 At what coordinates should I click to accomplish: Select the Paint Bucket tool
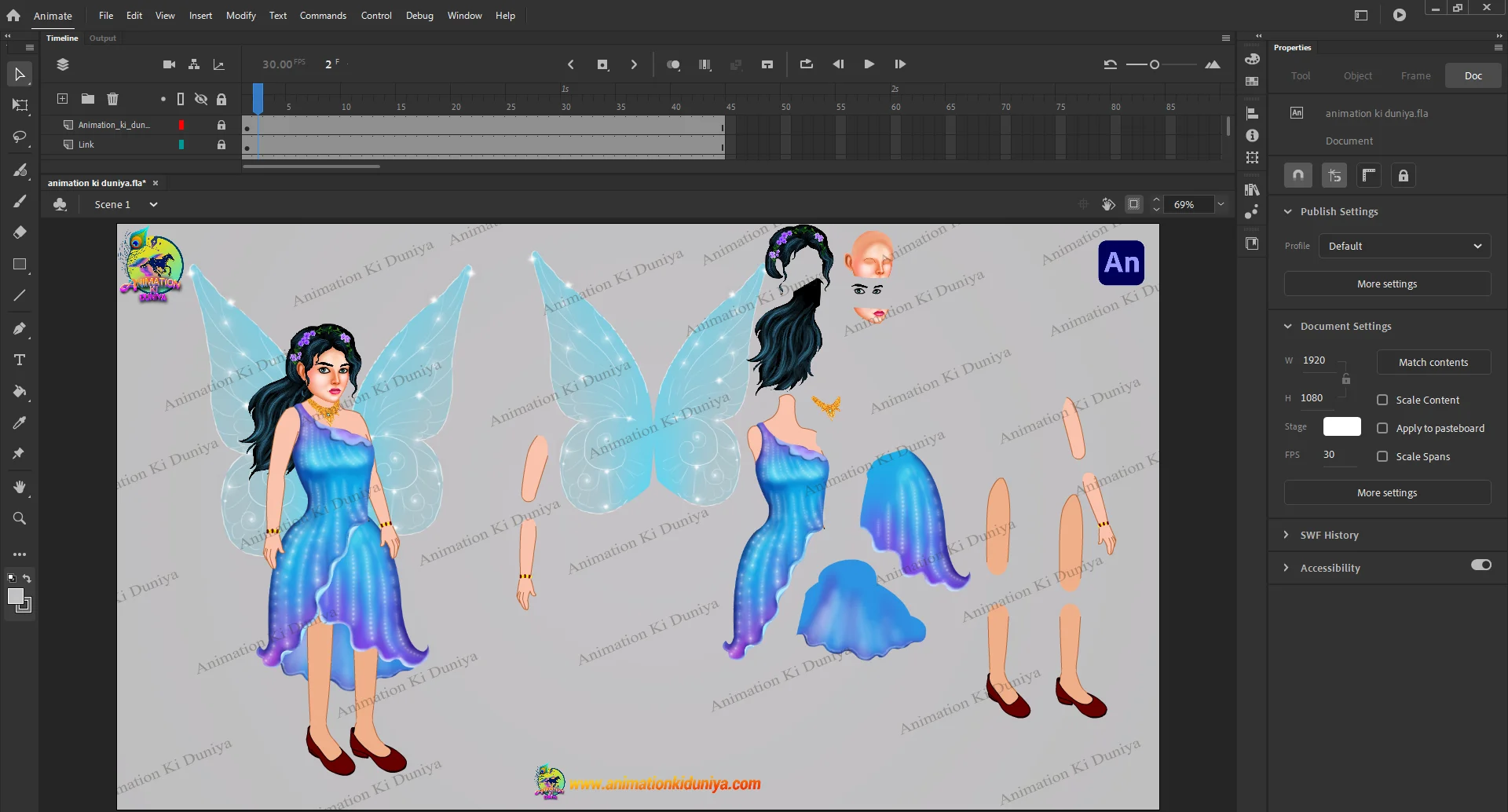(20, 391)
